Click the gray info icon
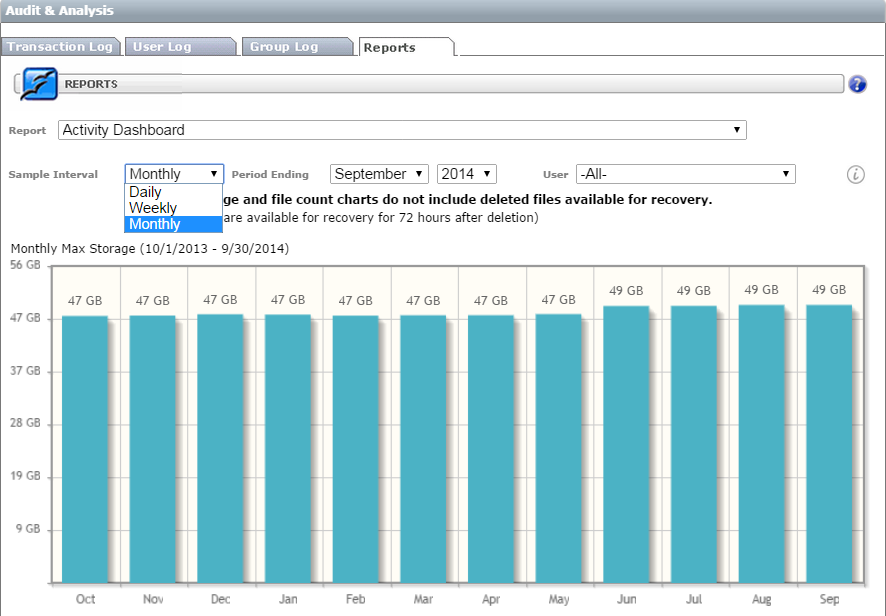 pos(856,174)
